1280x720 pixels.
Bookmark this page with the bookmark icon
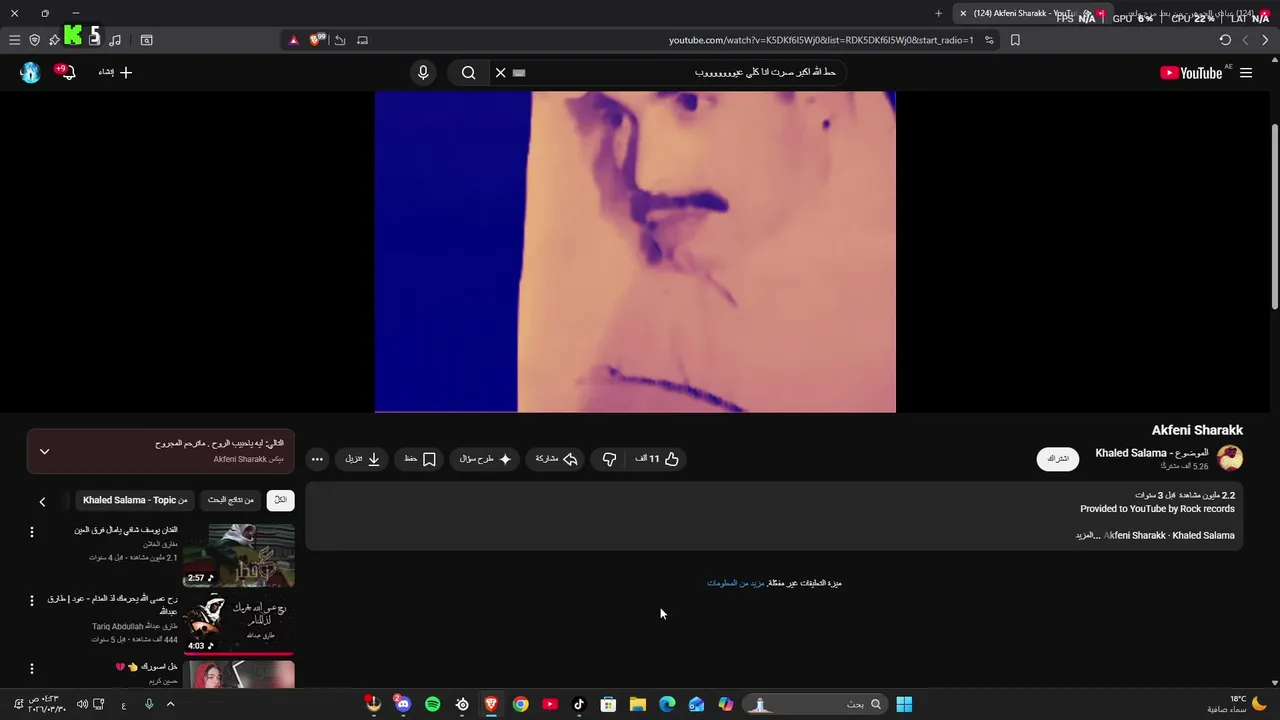point(1015,40)
